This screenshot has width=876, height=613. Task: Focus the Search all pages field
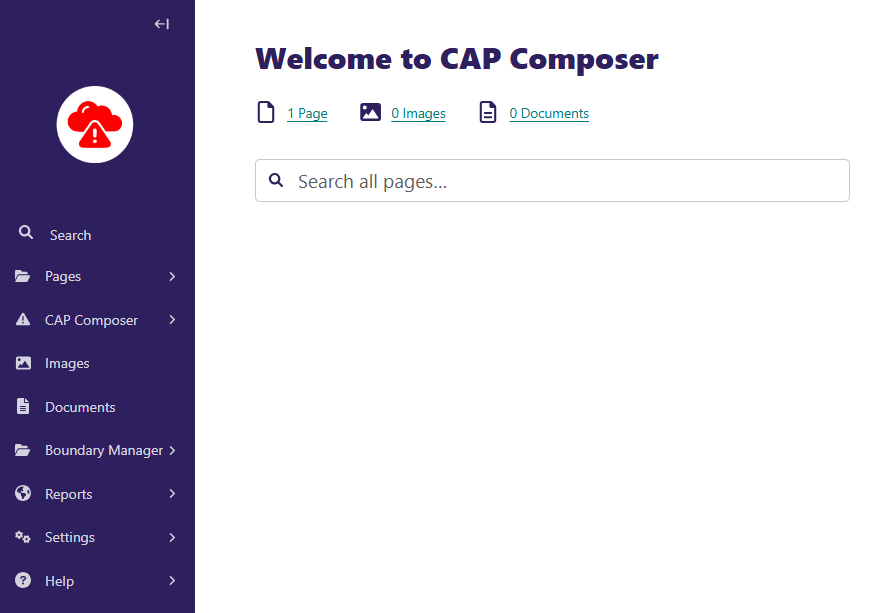553,180
